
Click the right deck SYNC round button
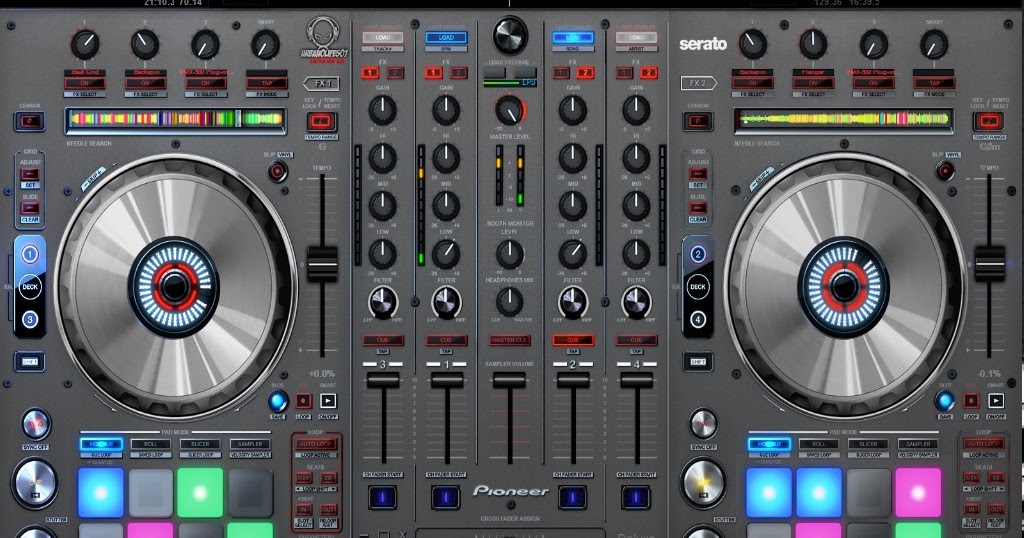coord(703,424)
